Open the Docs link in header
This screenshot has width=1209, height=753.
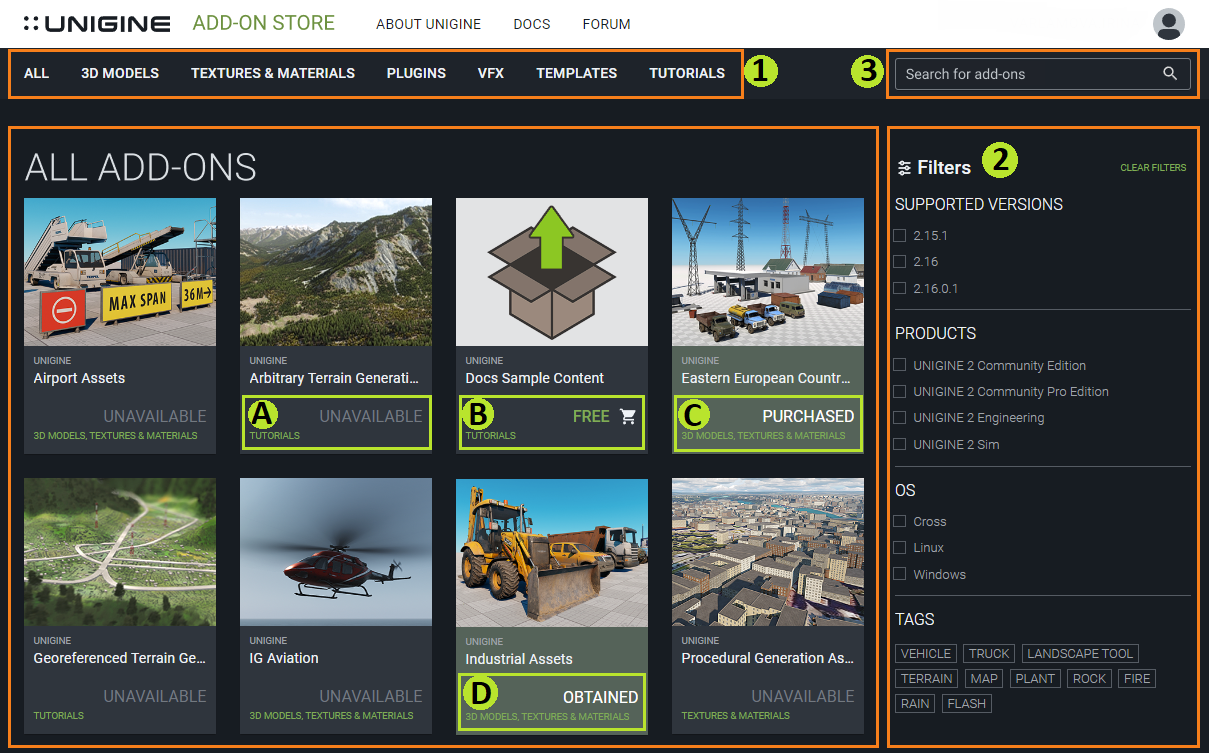pyautogui.click(x=531, y=24)
